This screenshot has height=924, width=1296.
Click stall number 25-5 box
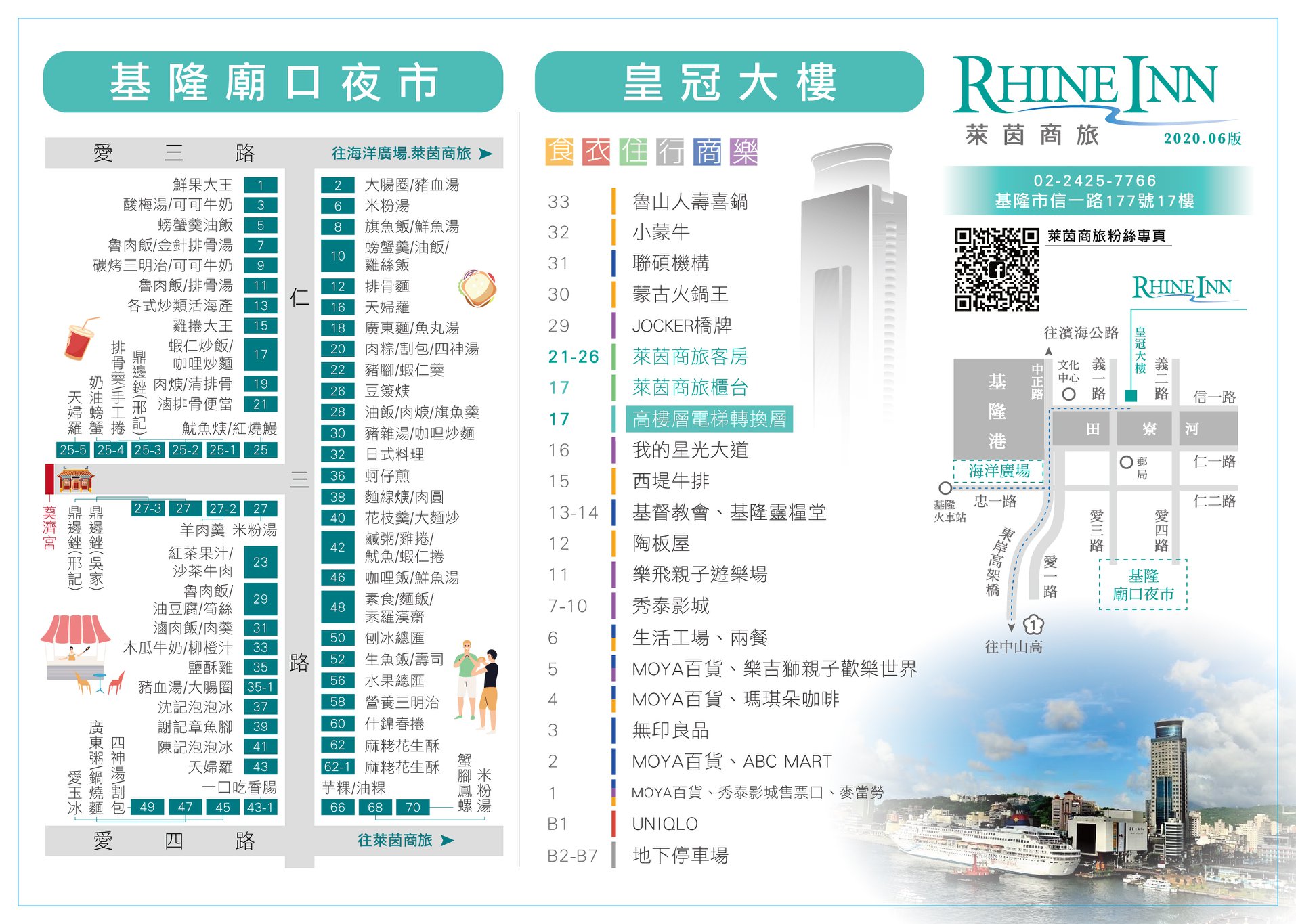(73, 449)
